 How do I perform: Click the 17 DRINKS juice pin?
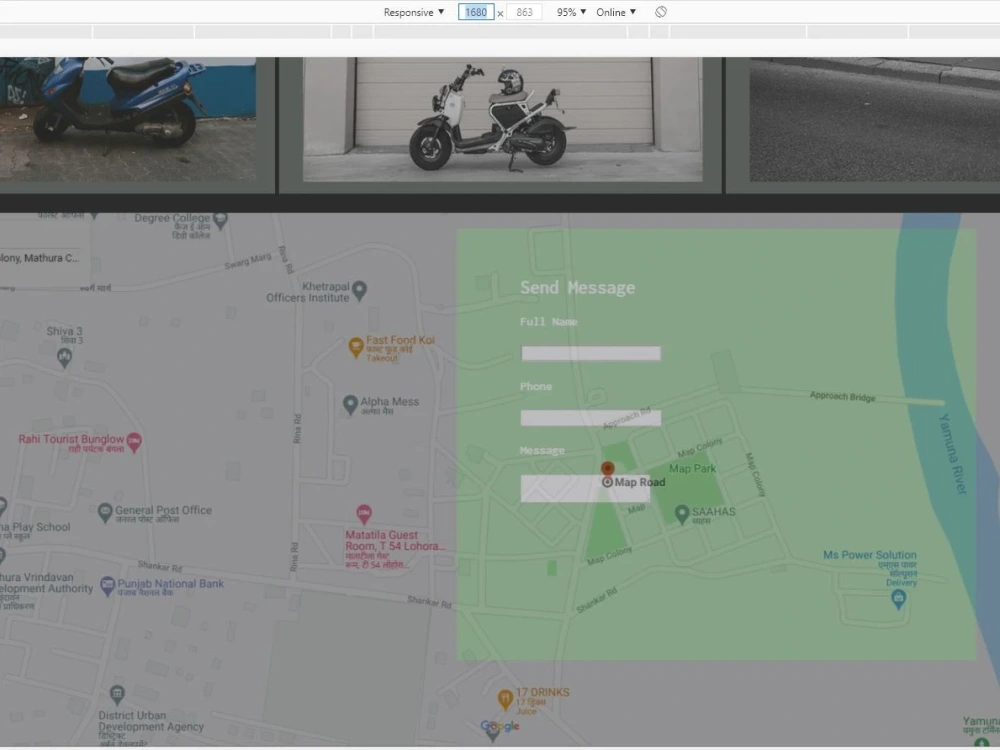505,700
